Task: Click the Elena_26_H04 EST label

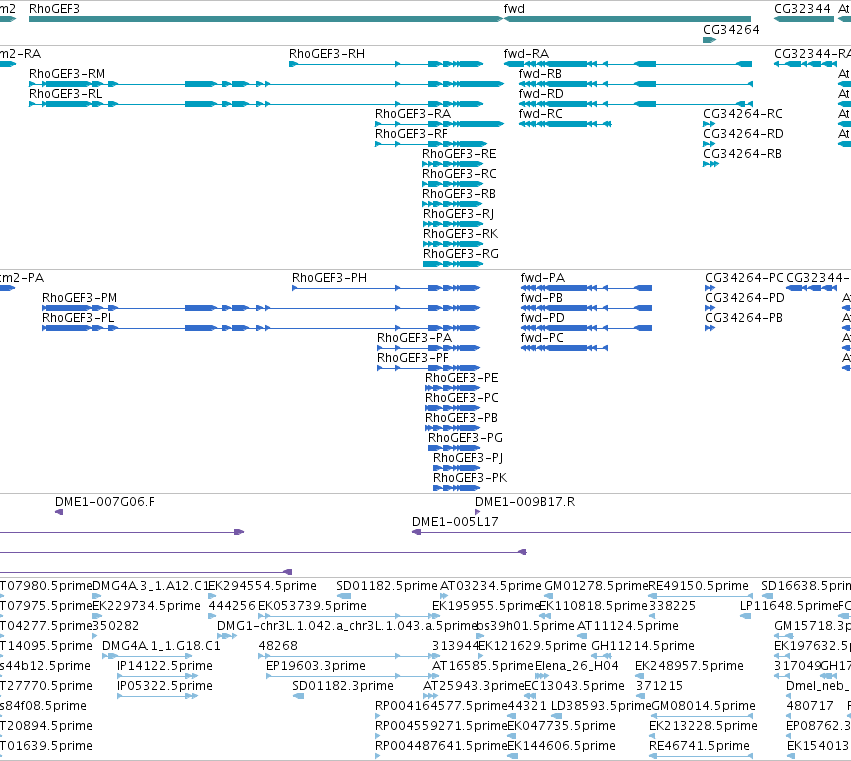Action: click(x=576, y=667)
